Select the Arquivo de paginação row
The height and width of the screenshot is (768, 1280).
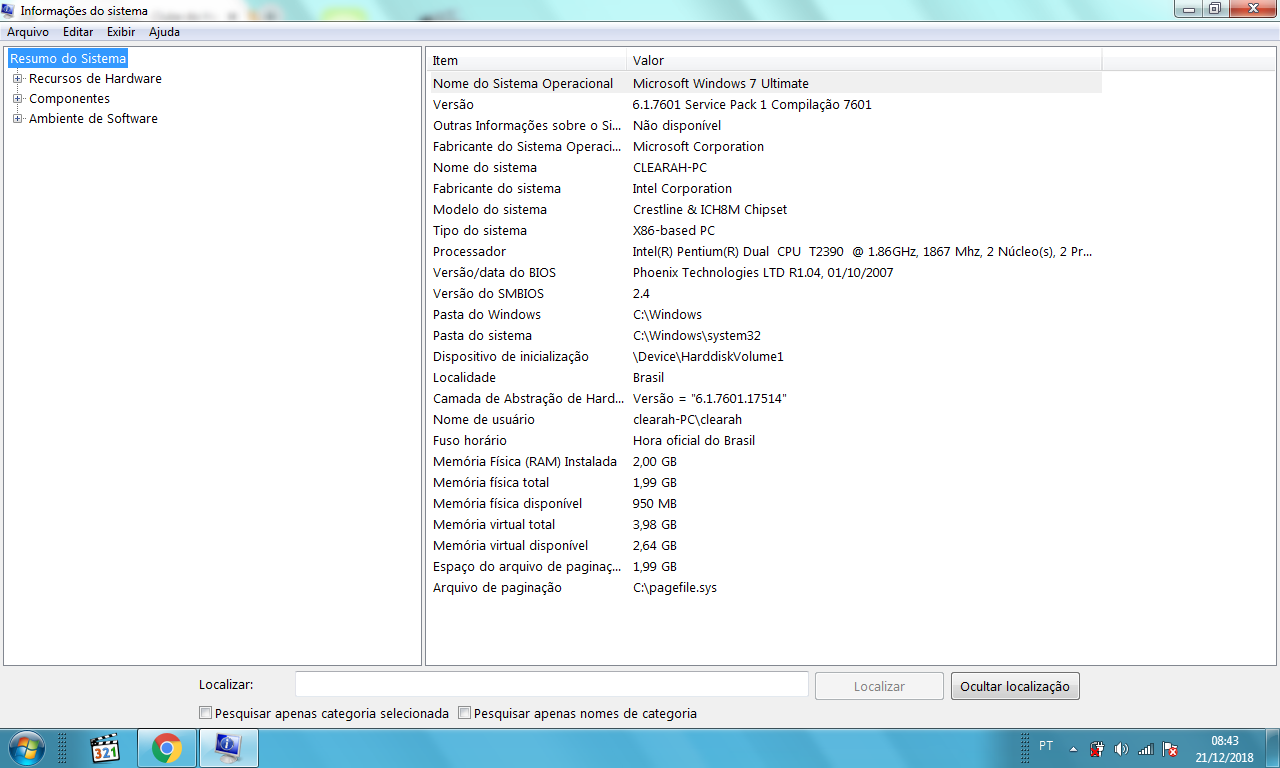click(x=765, y=587)
